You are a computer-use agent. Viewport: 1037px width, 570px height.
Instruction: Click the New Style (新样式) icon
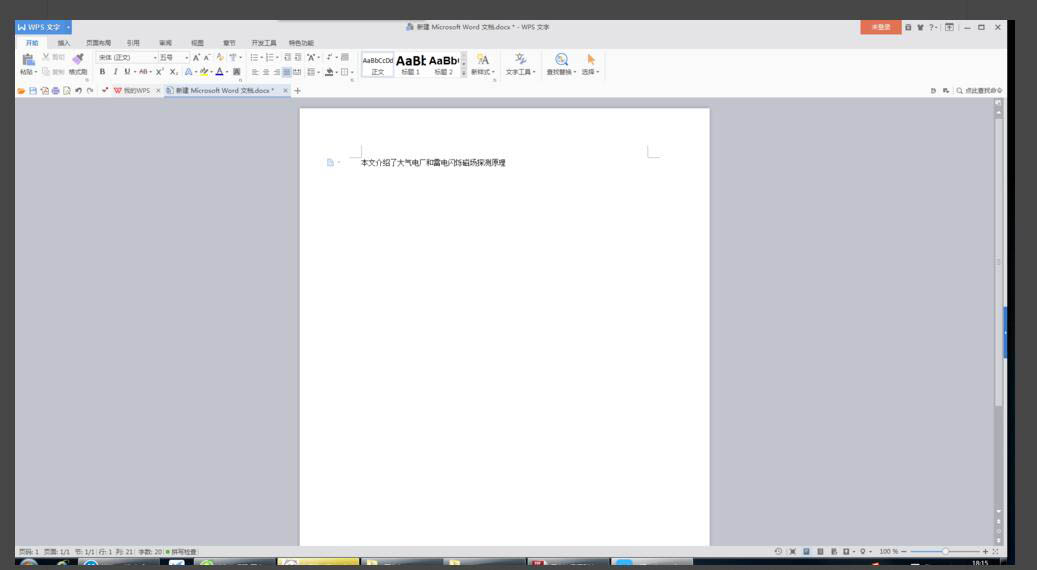point(483,60)
